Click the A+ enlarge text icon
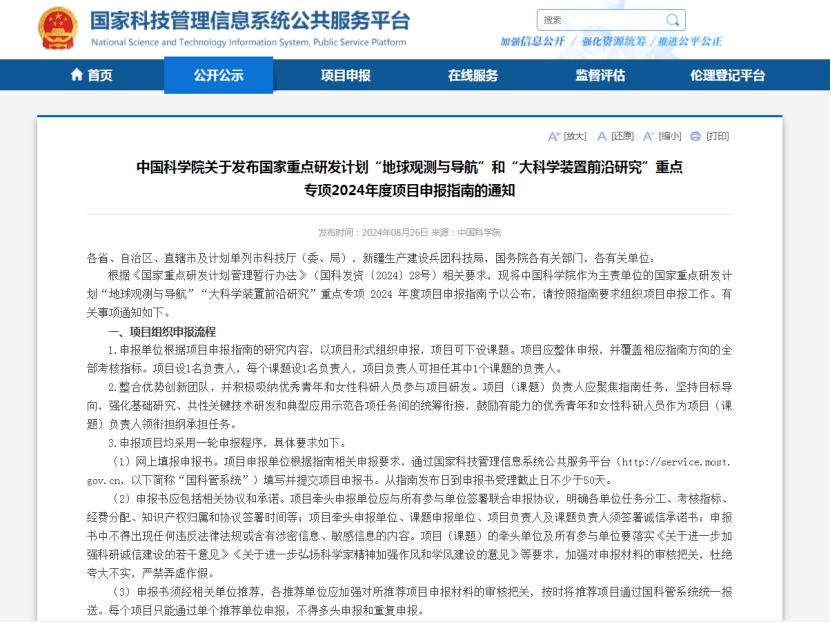Viewport: 831px width, 623px height. click(x=553, y=137)
